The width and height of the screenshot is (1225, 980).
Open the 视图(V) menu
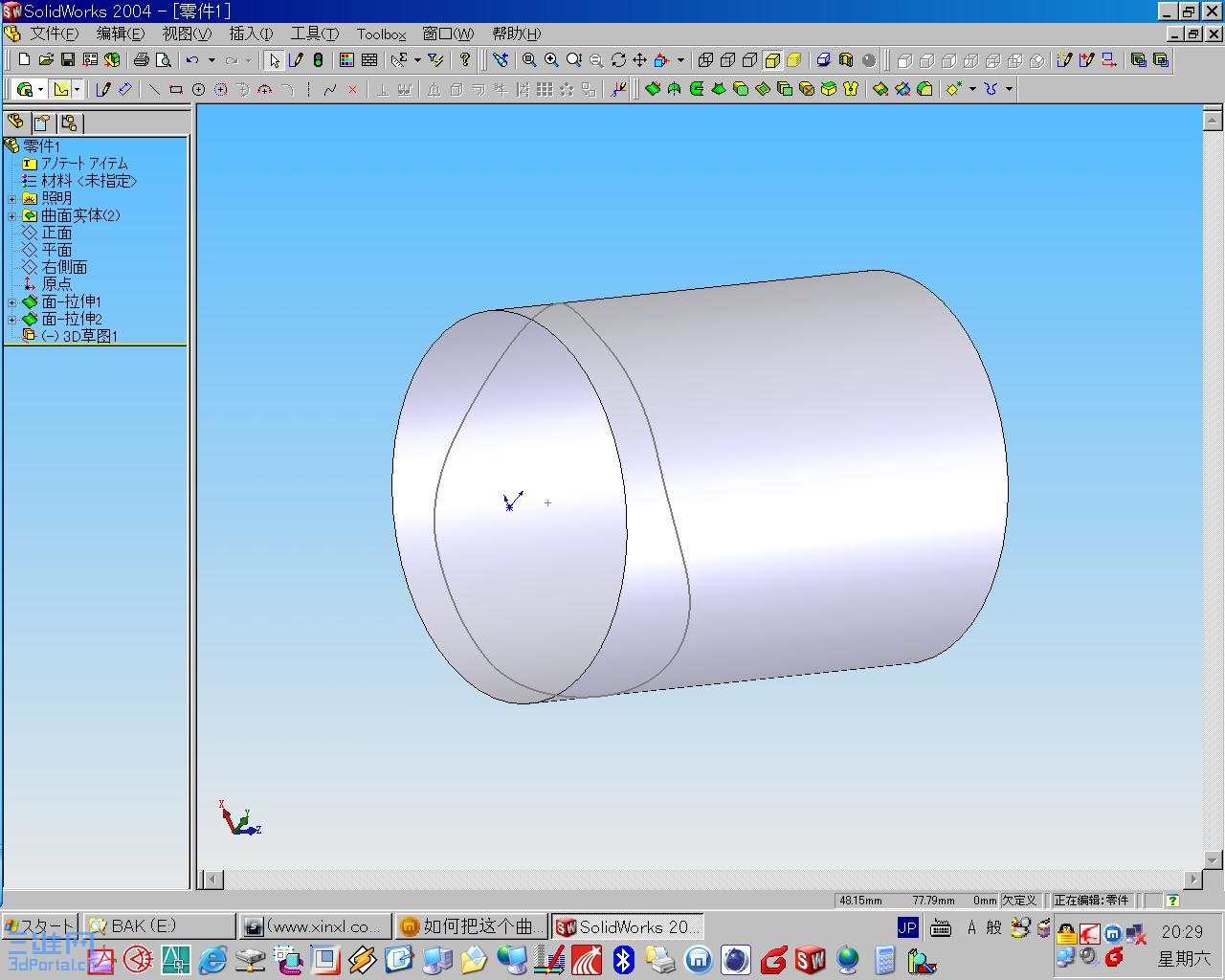pos(187,33)
